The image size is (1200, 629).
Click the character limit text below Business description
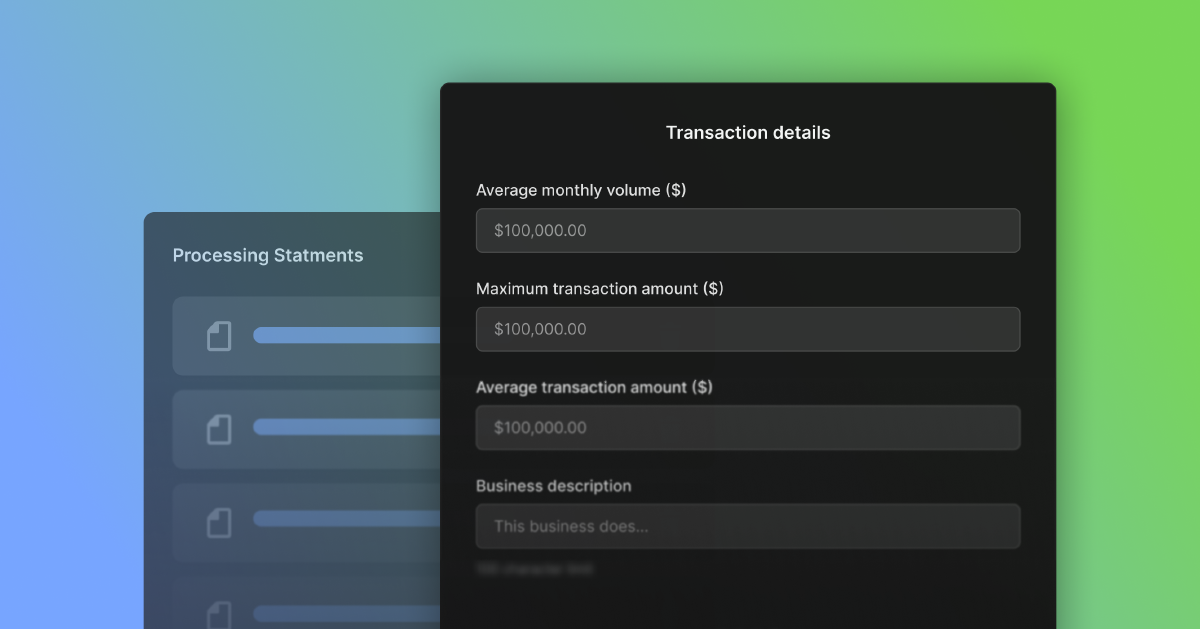tap(536, 569)
